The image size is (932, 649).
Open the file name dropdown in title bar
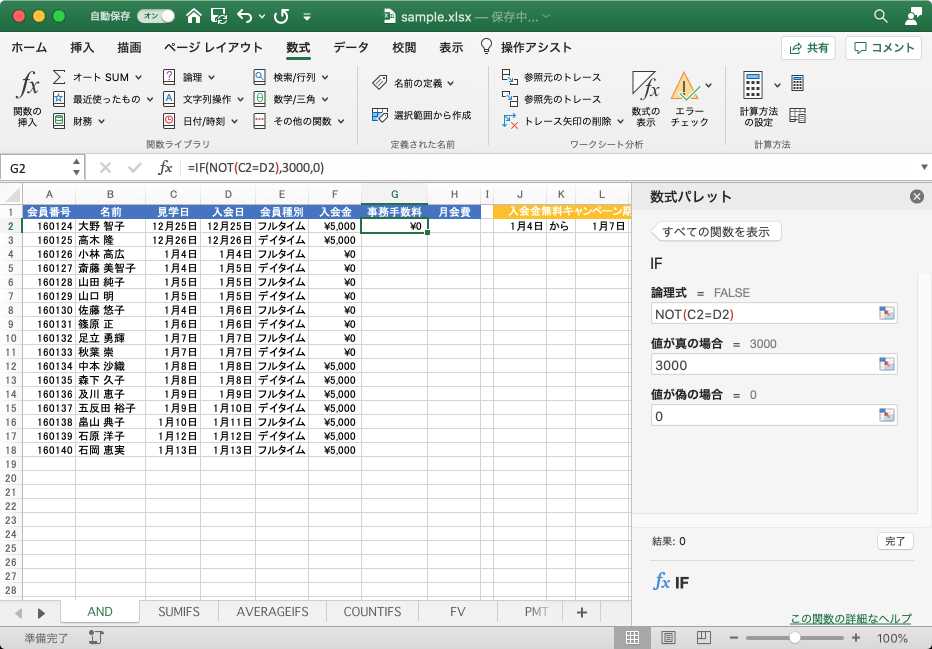[546, 17]
